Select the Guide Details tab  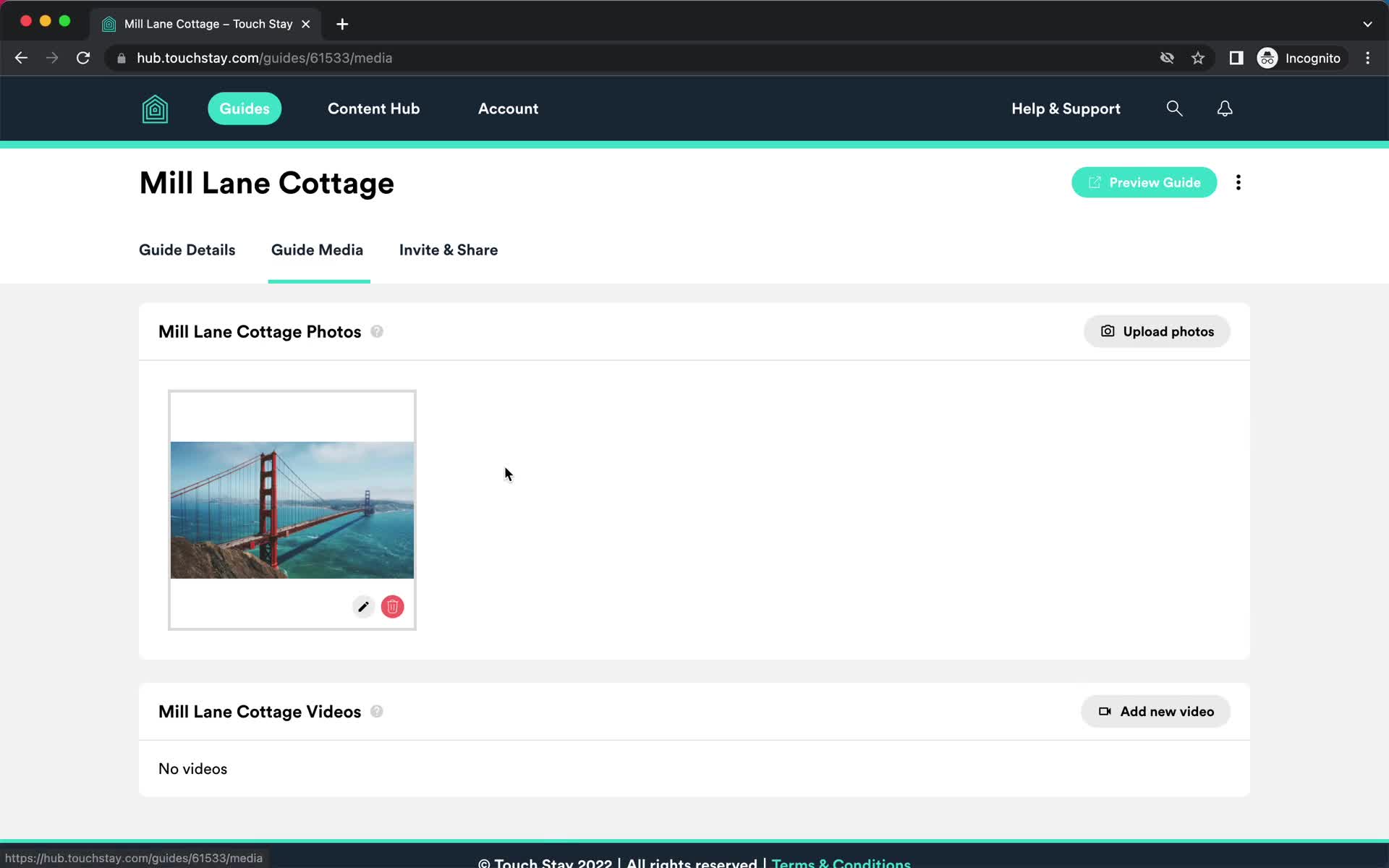click(x=187, y=249)
